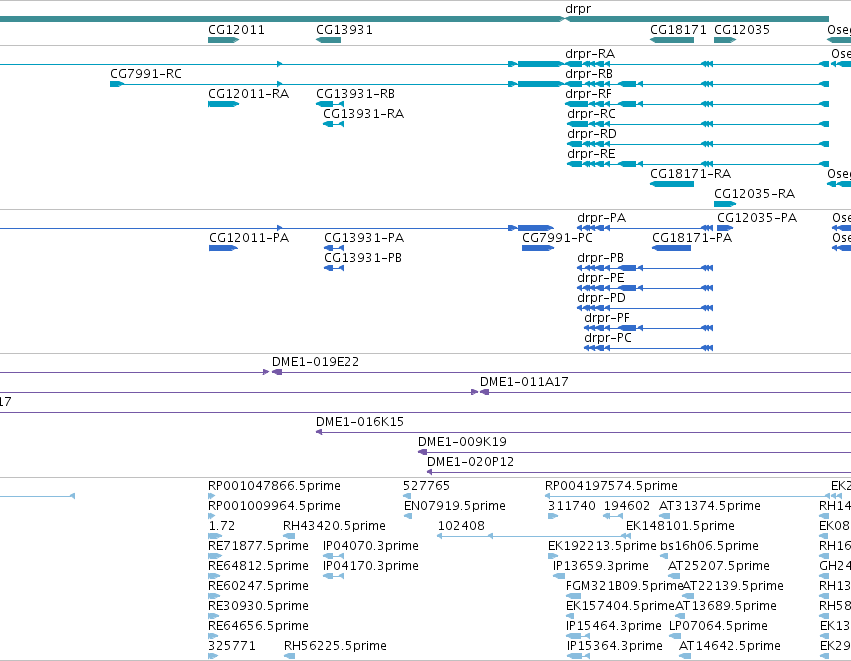Select the drpr-RC transcript label
The height and width of the screenshot is (661, 851).
pyautogui.click(x=591, y=114)
